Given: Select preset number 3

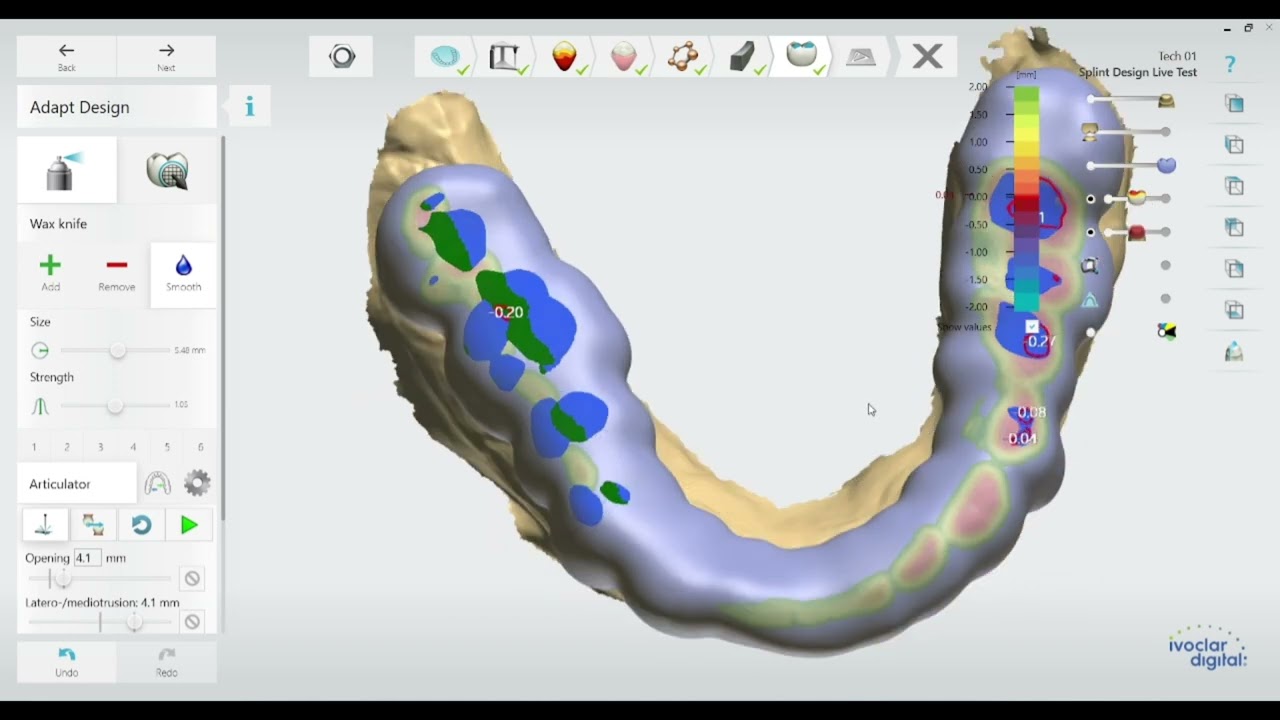Looking at the screenshot, I should point(100,447).
